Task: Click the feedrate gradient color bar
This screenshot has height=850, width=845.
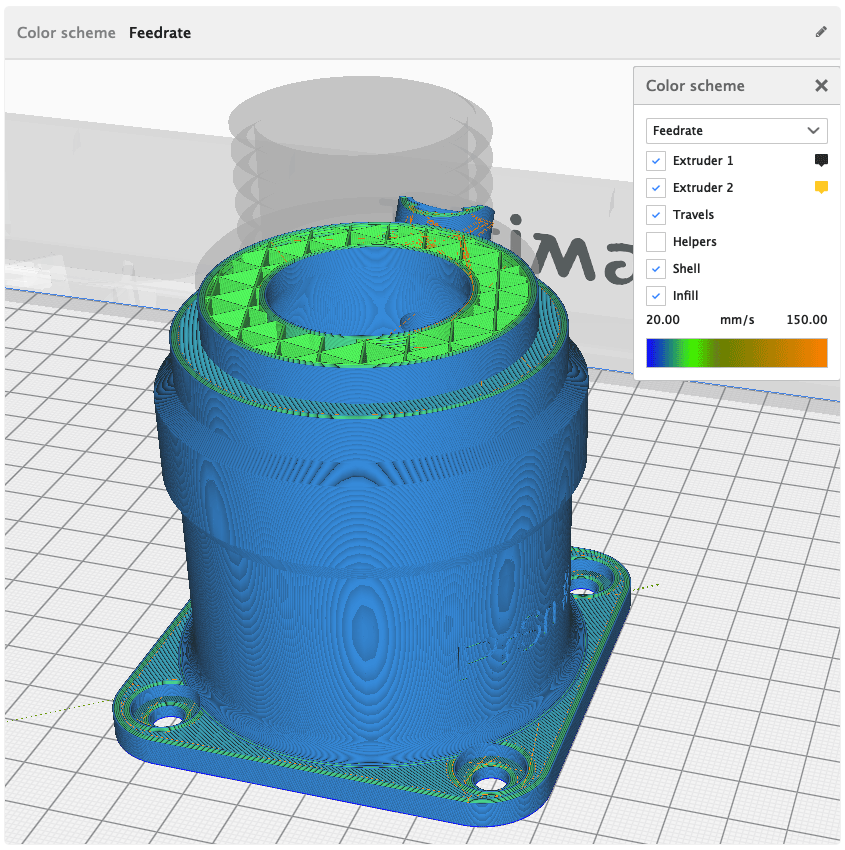Action: coord(736,352)
